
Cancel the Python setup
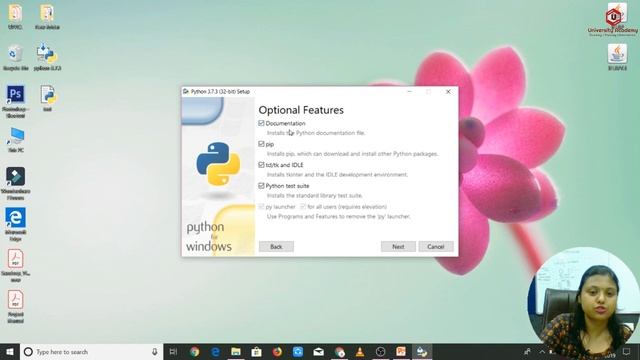[x=436, y=247]
